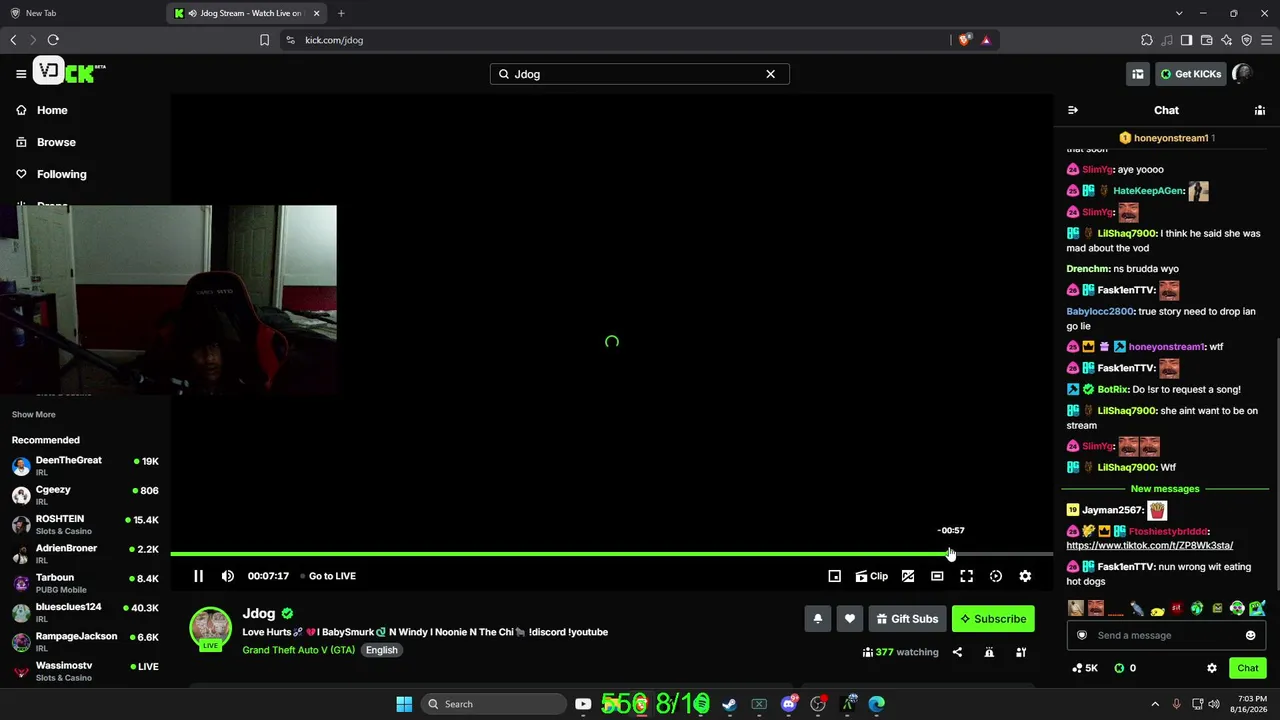
Task: Toggle mini player mode in video controls
Action: pos(835,576)
